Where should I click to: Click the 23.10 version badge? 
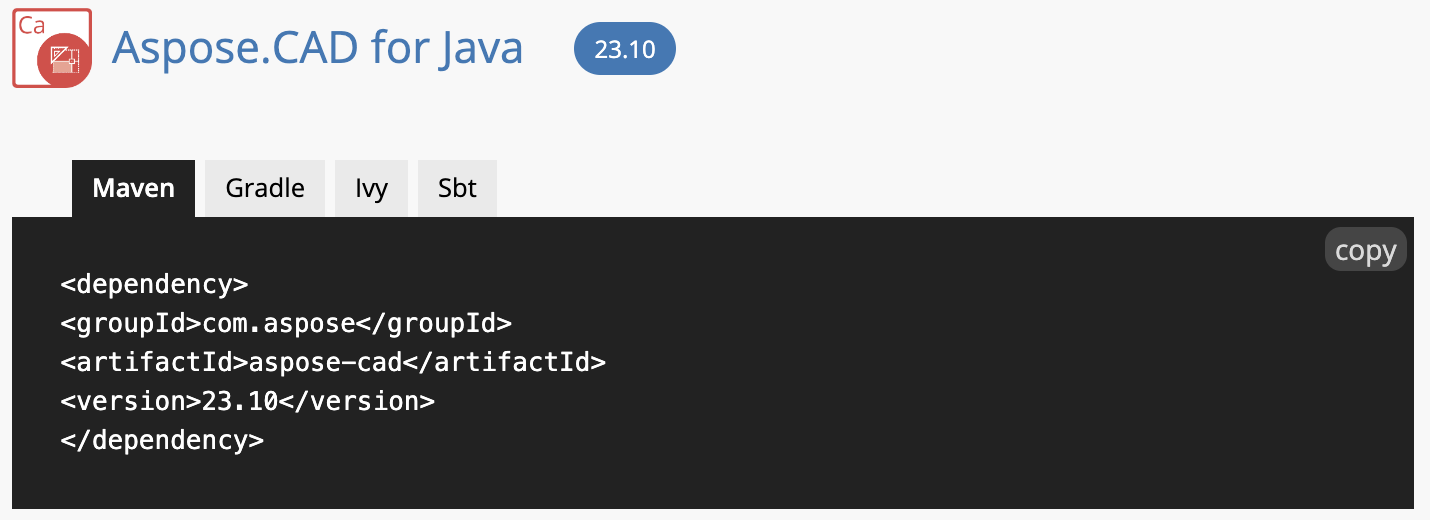pyautogui.click(x=624, y=49)
